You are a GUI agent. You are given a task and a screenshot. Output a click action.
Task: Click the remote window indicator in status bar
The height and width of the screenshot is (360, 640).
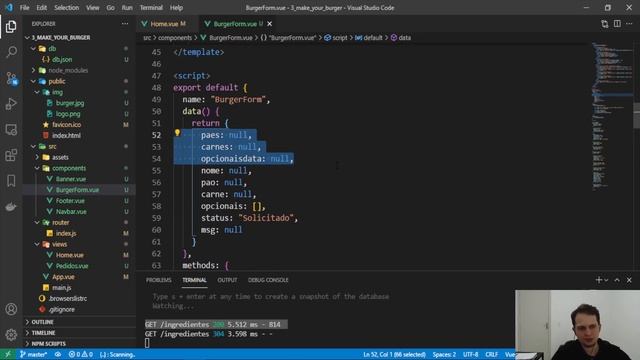point(8,354)
